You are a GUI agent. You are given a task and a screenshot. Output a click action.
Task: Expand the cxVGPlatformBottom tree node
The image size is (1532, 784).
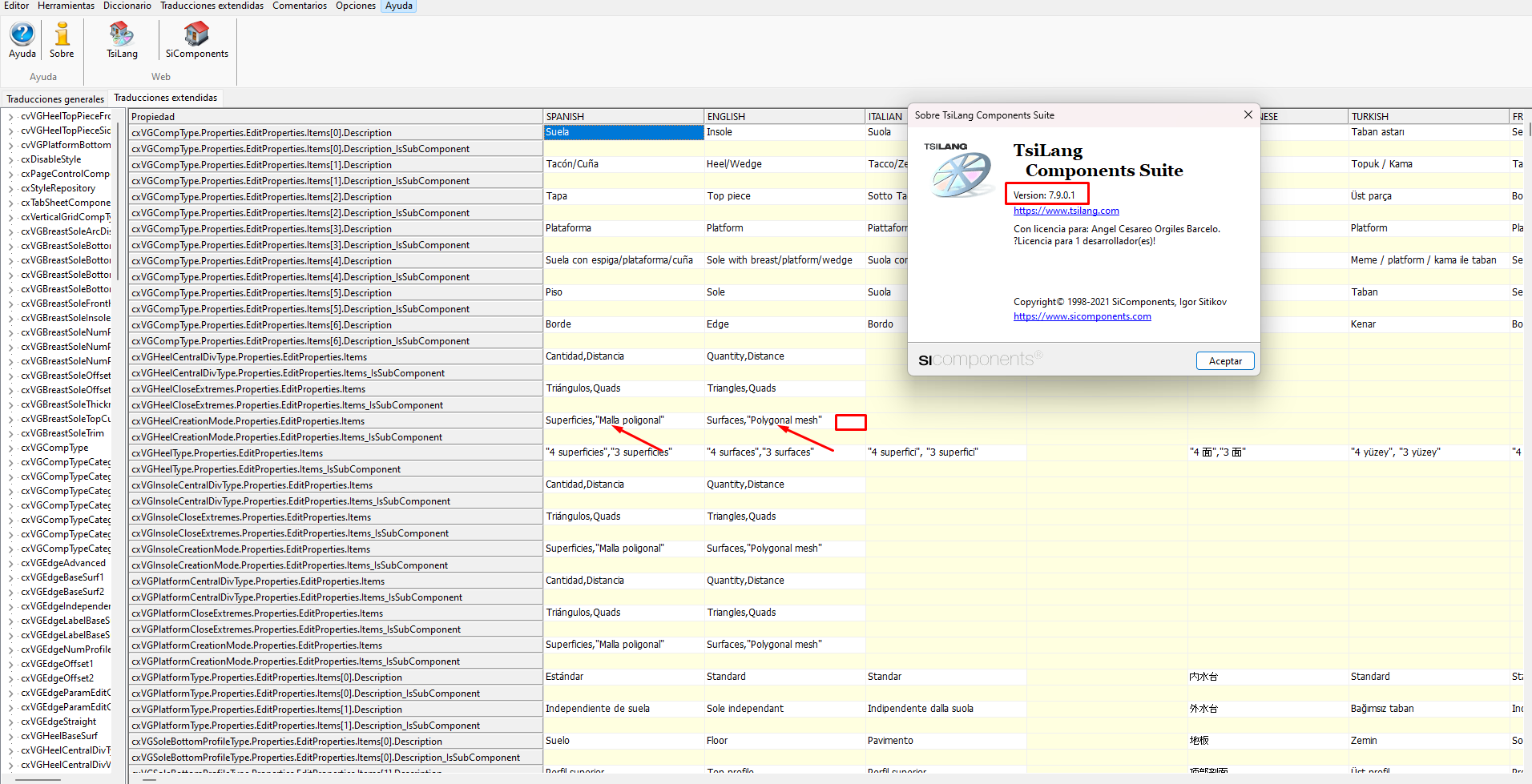pyautogui.click(x=11, y=146)
